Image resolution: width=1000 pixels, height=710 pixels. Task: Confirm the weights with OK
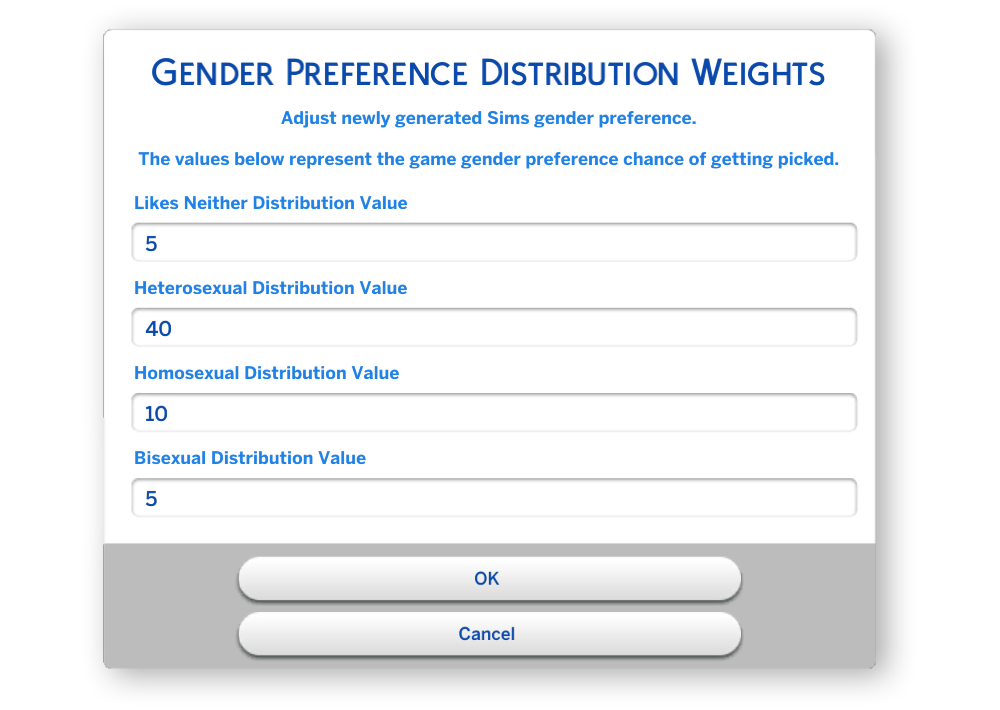click(x=490, y=579)
